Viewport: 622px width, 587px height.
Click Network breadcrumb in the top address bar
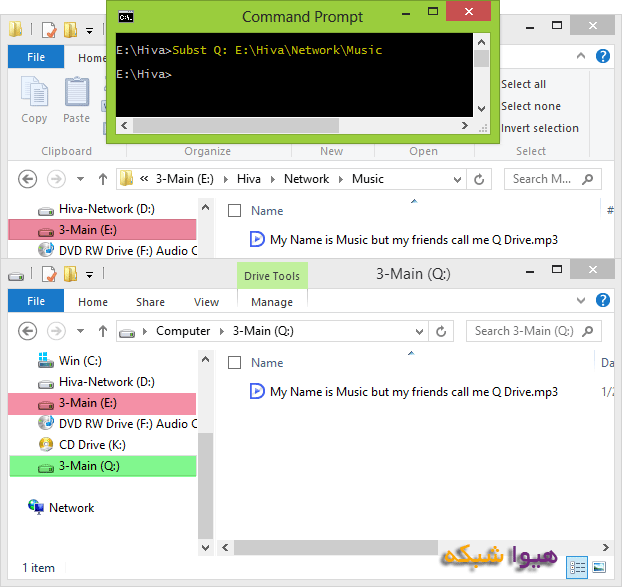306,179
